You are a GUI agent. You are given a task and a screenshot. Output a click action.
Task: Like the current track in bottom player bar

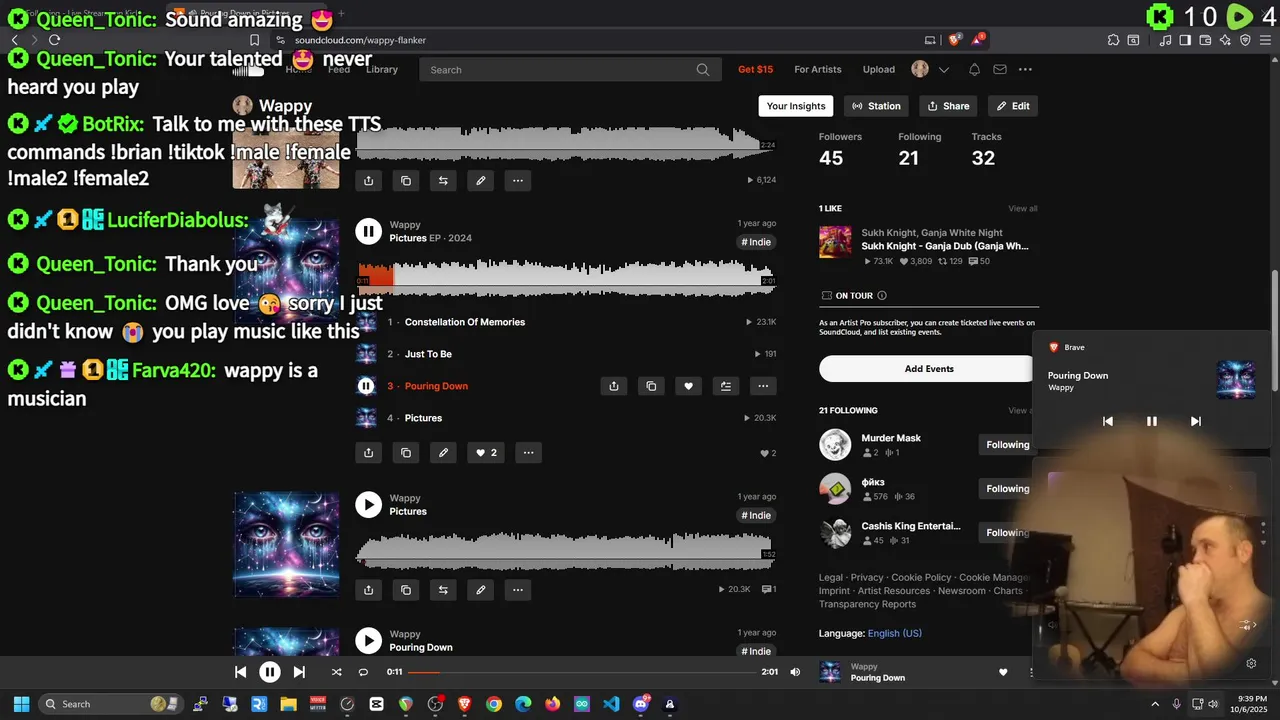pos(1003,672)
